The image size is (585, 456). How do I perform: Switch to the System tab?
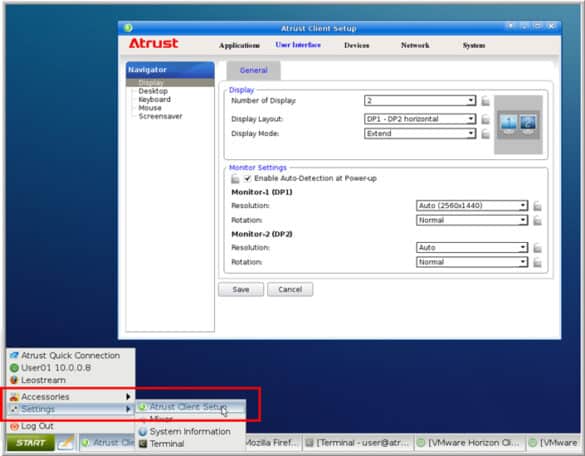pyautogui.click(x=474, y=46)
